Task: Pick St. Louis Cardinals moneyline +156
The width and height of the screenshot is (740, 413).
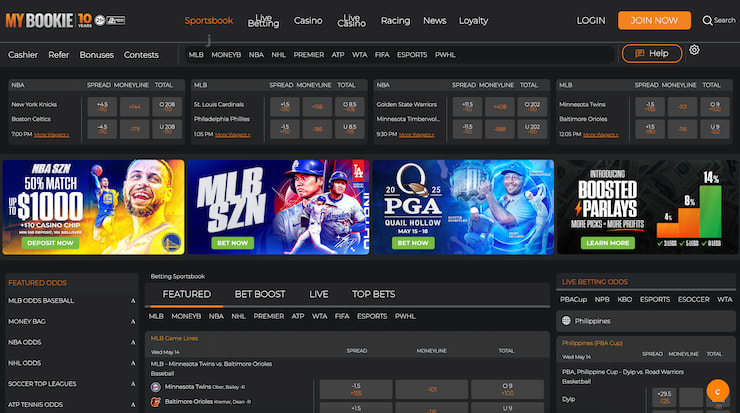Action: click(317, 107)
